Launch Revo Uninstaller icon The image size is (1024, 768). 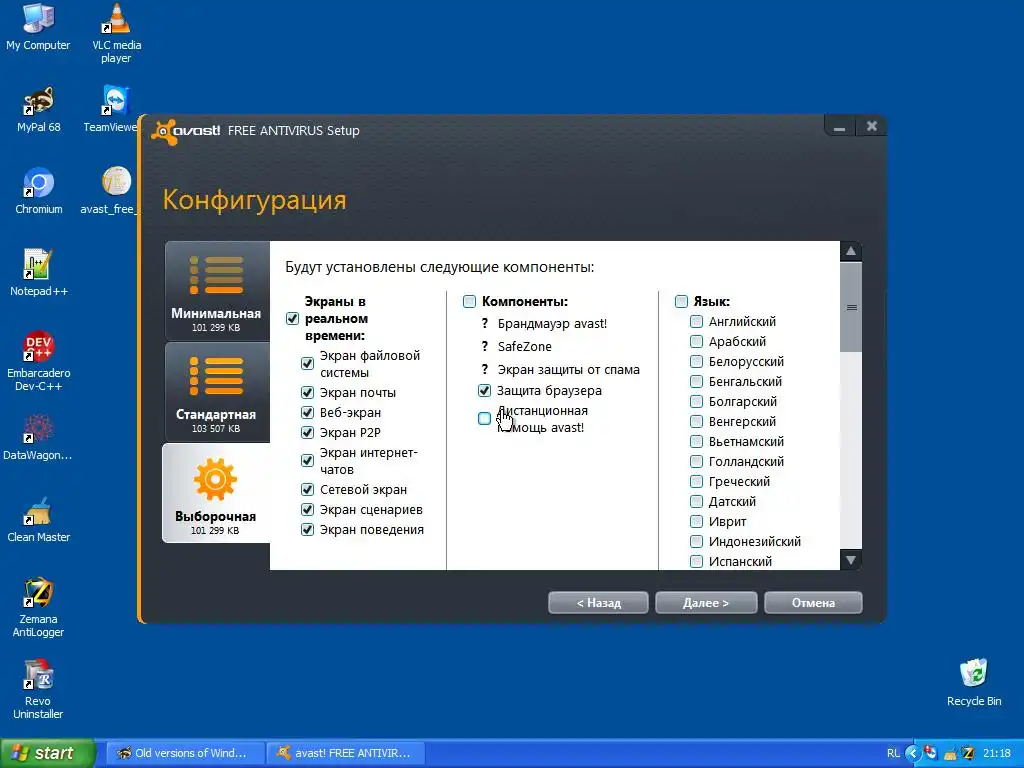pos(38,690)
